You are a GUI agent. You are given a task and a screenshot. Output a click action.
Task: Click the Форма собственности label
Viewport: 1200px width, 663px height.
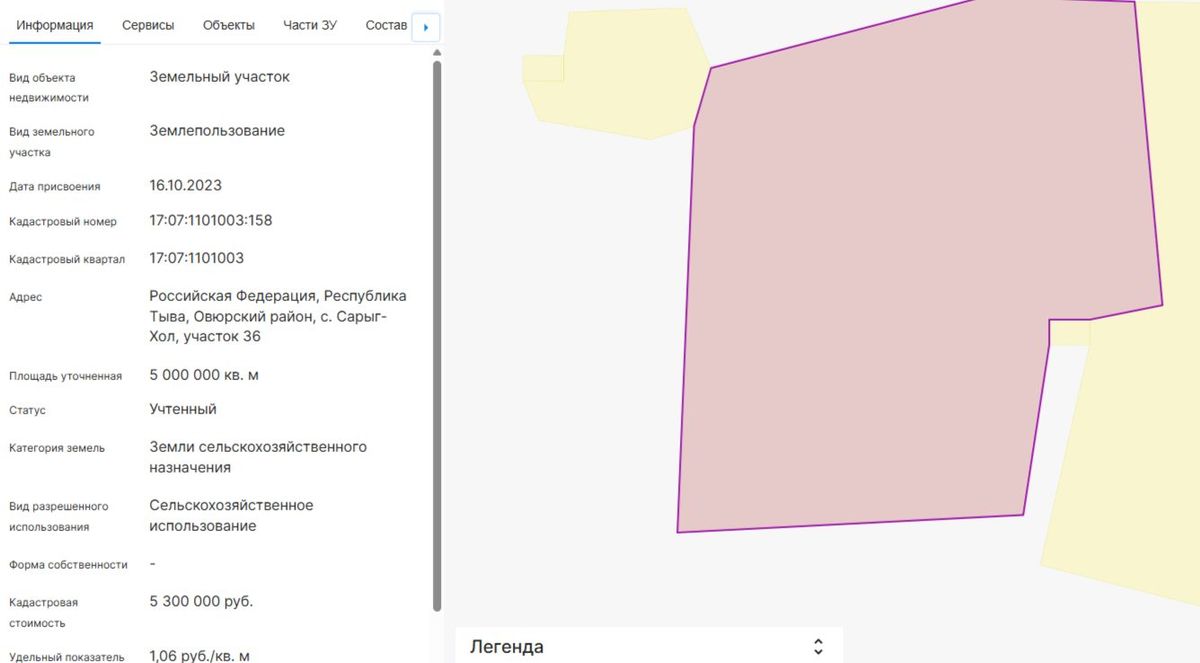tap(68, 565)
